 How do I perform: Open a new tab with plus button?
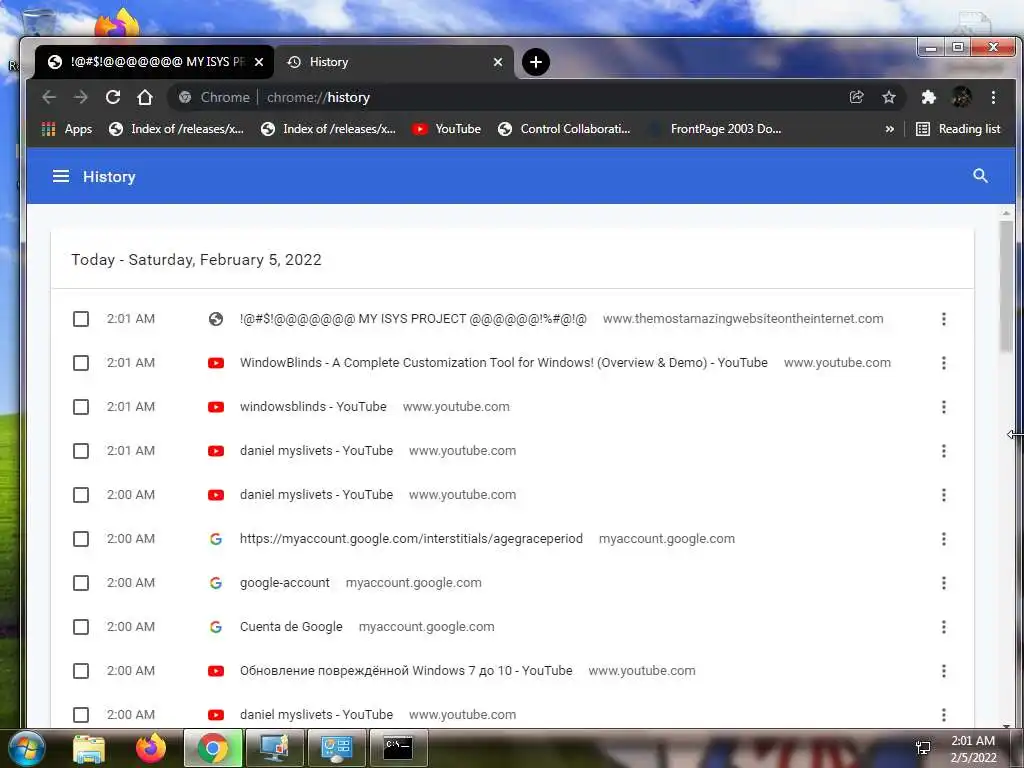tap(536, 62)
